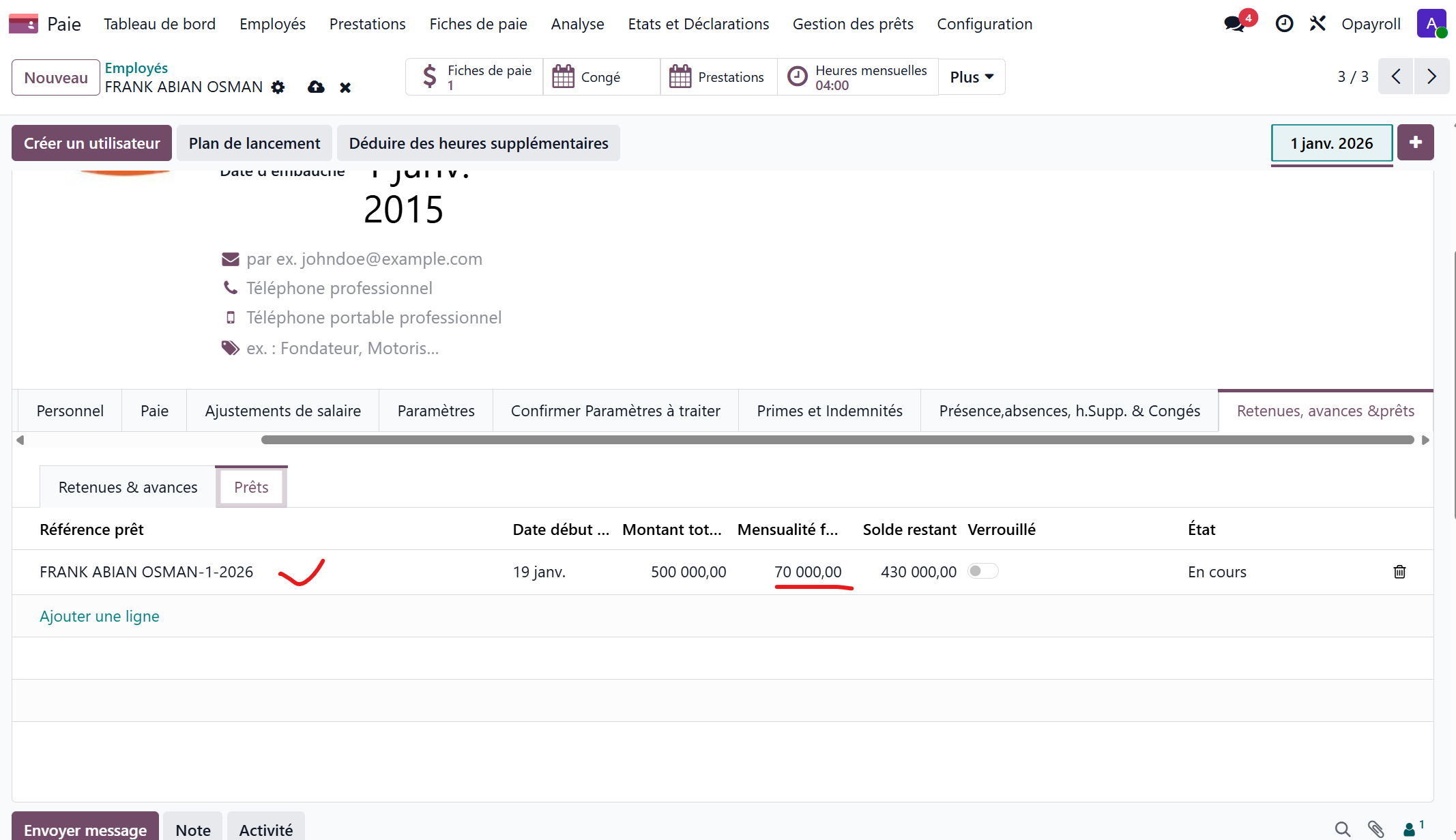Click the horizontal tab scrollbar

point(837,440)
